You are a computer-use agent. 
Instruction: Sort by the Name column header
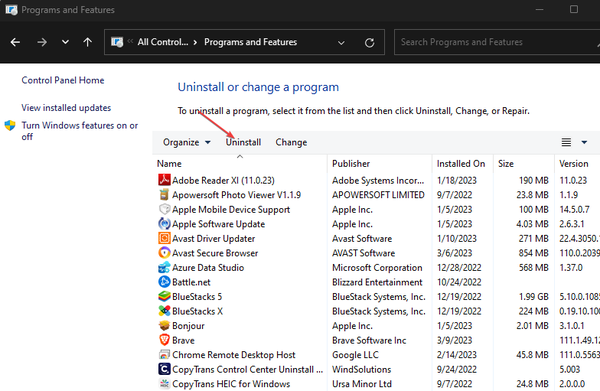(169, 164)
